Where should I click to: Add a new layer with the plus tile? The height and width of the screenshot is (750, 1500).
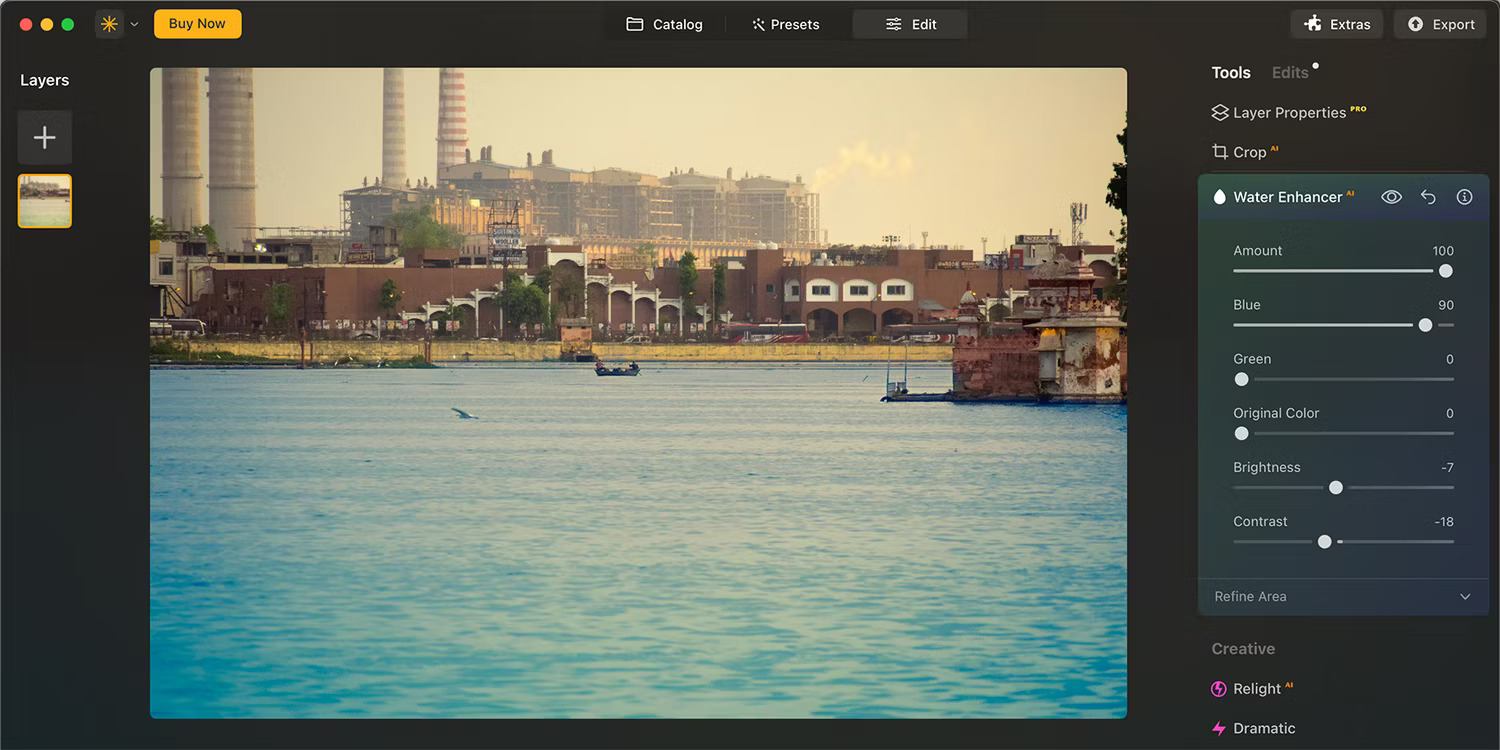pos(44,137)
